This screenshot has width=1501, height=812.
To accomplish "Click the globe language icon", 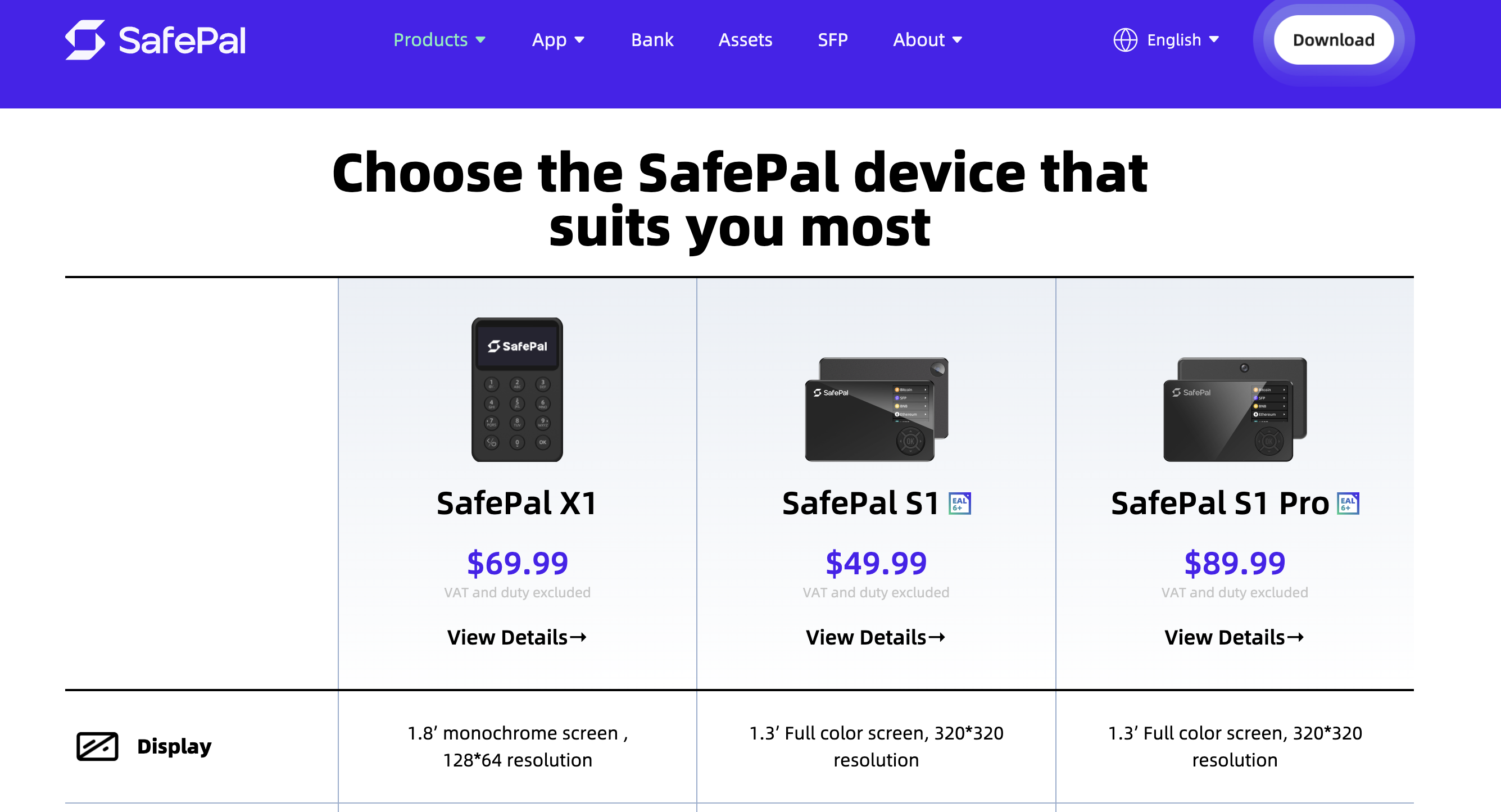I will pos(1125,39).
